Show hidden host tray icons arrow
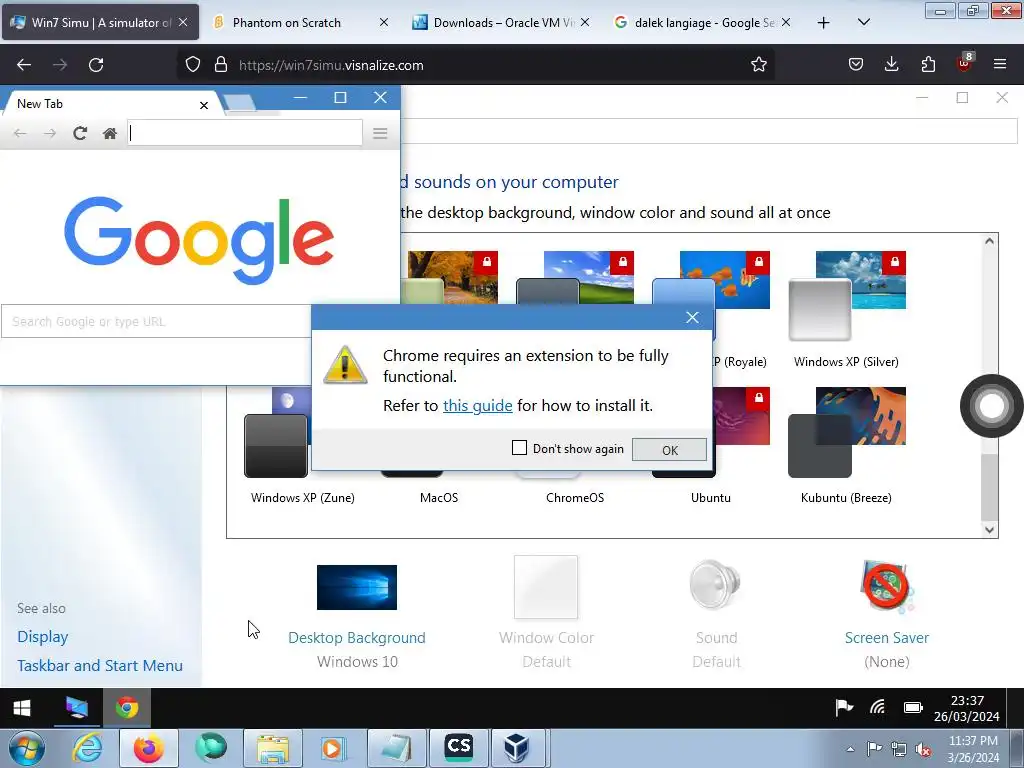Screen dimensions: 1024x768 click(x=850, y=749)
